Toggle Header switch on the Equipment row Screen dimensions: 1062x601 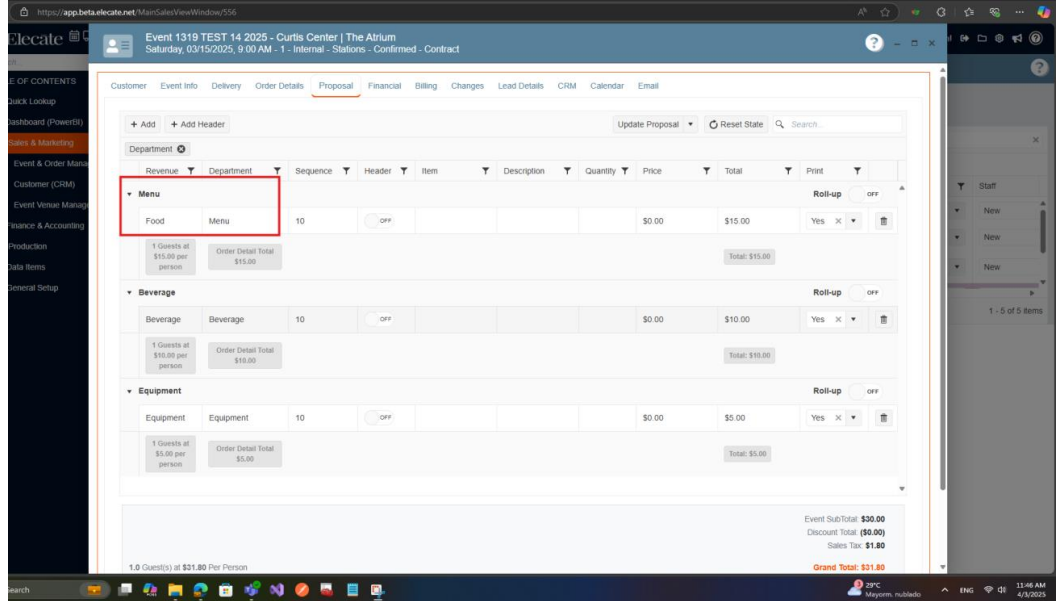[x=379, y=417]
